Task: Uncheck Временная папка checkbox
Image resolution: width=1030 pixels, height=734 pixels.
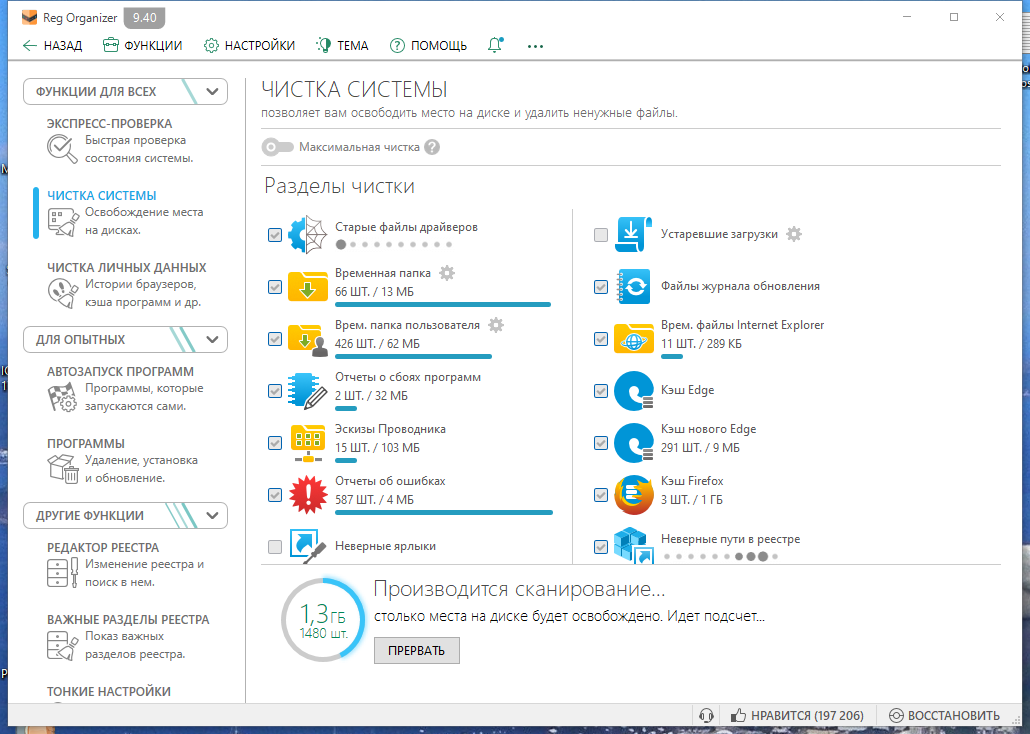Action: tap(275, 287)
